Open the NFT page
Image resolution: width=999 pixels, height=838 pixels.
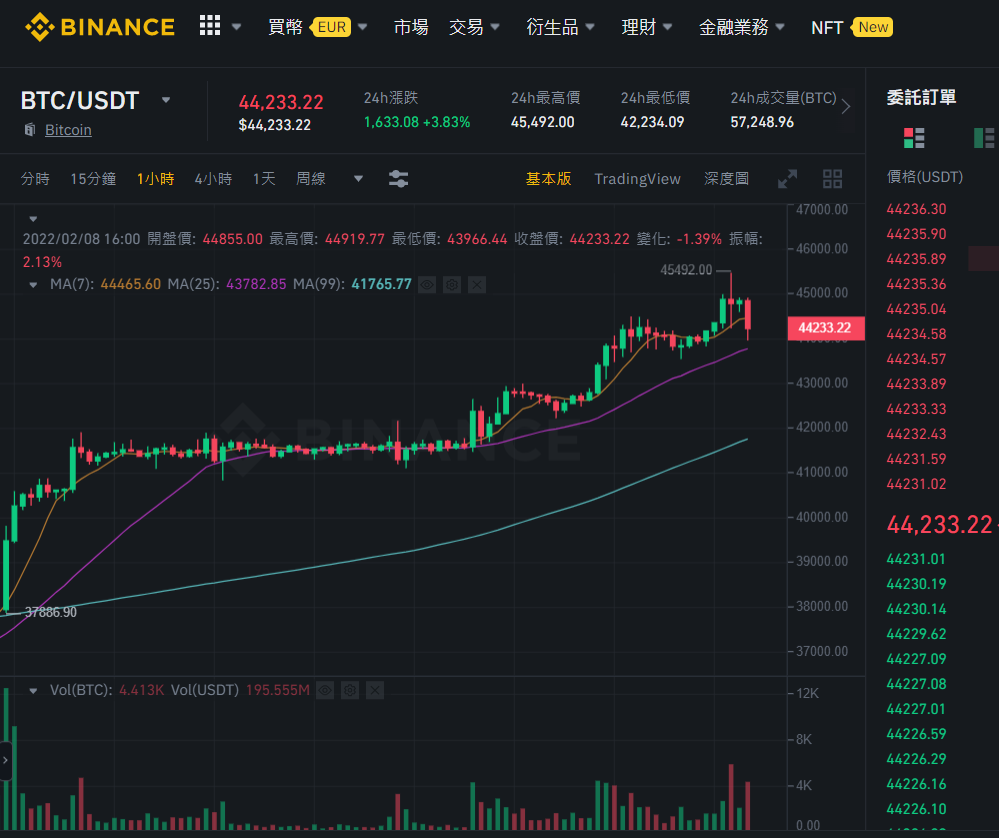click(827, 27)
